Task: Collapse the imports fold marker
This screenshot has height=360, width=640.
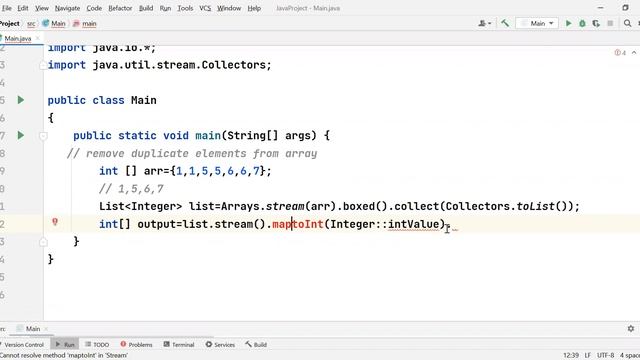Action: (x=43, y=65)
